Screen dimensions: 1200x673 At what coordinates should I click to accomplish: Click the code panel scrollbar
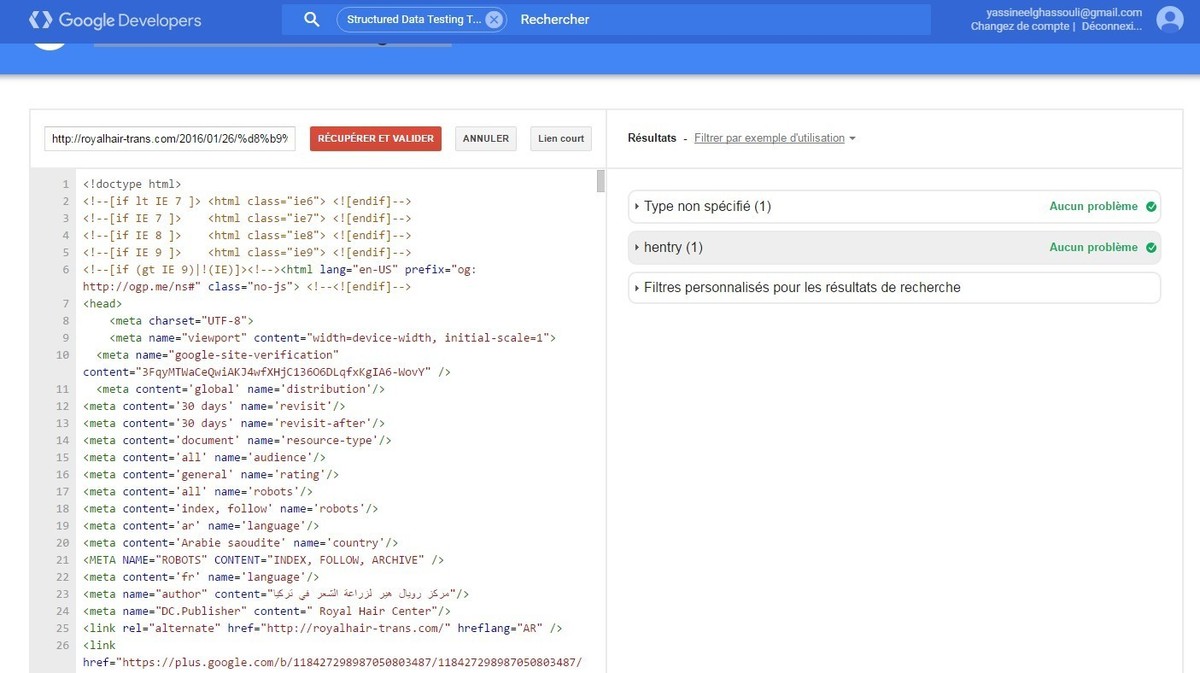601,182
